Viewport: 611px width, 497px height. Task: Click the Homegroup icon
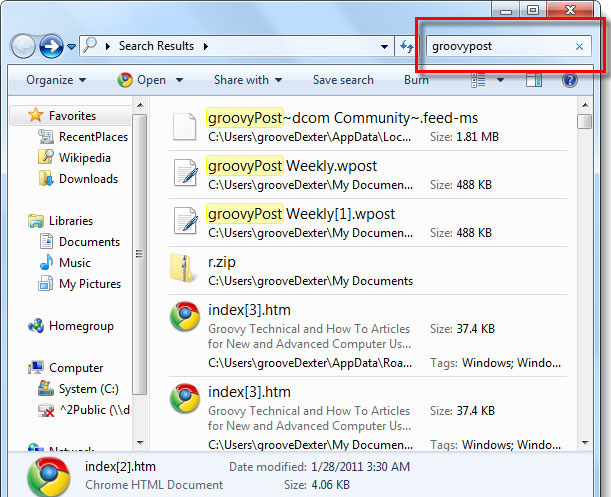click(x=36, y=325)
